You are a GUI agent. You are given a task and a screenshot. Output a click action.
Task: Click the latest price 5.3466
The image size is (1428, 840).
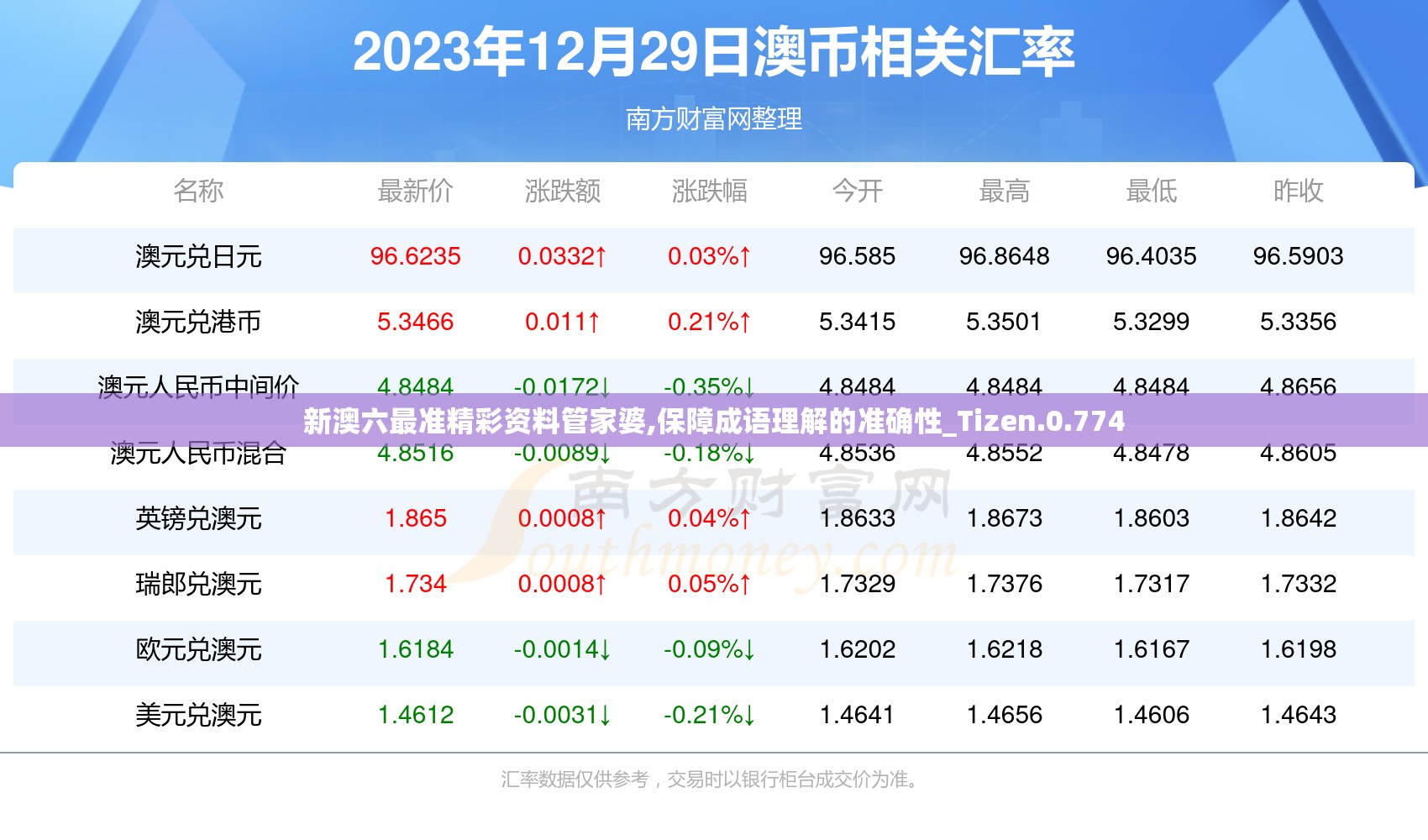pos(416,322)
